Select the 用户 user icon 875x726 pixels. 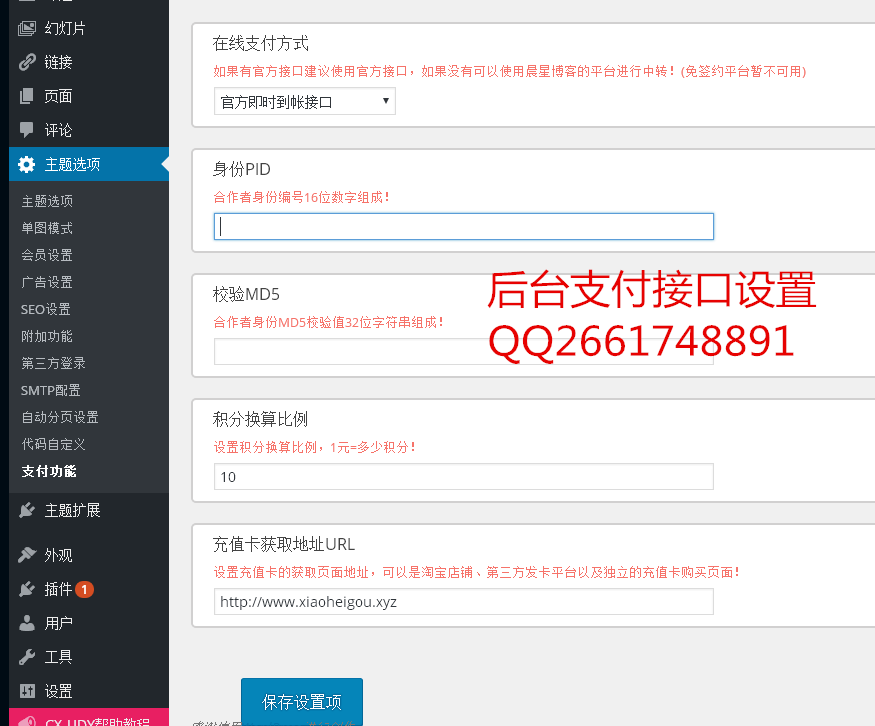coord(27,623)
